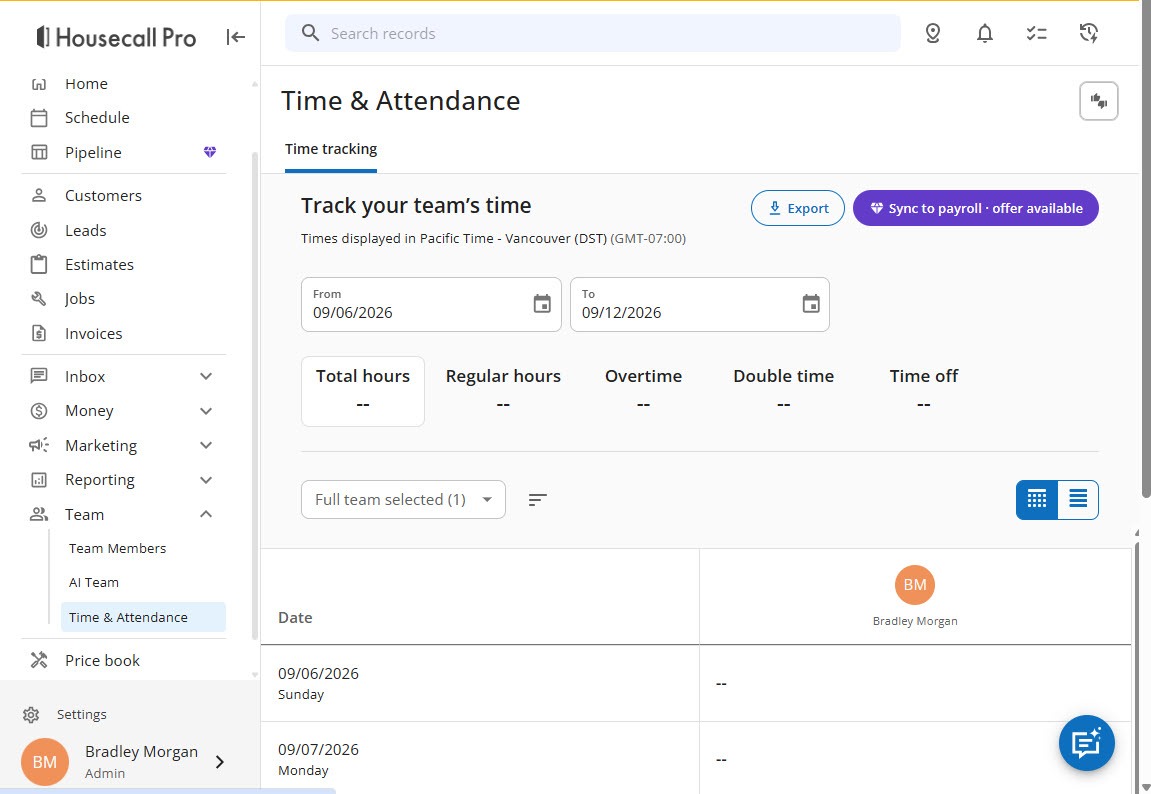Click Sync to payroll offer button

[976, 208]
